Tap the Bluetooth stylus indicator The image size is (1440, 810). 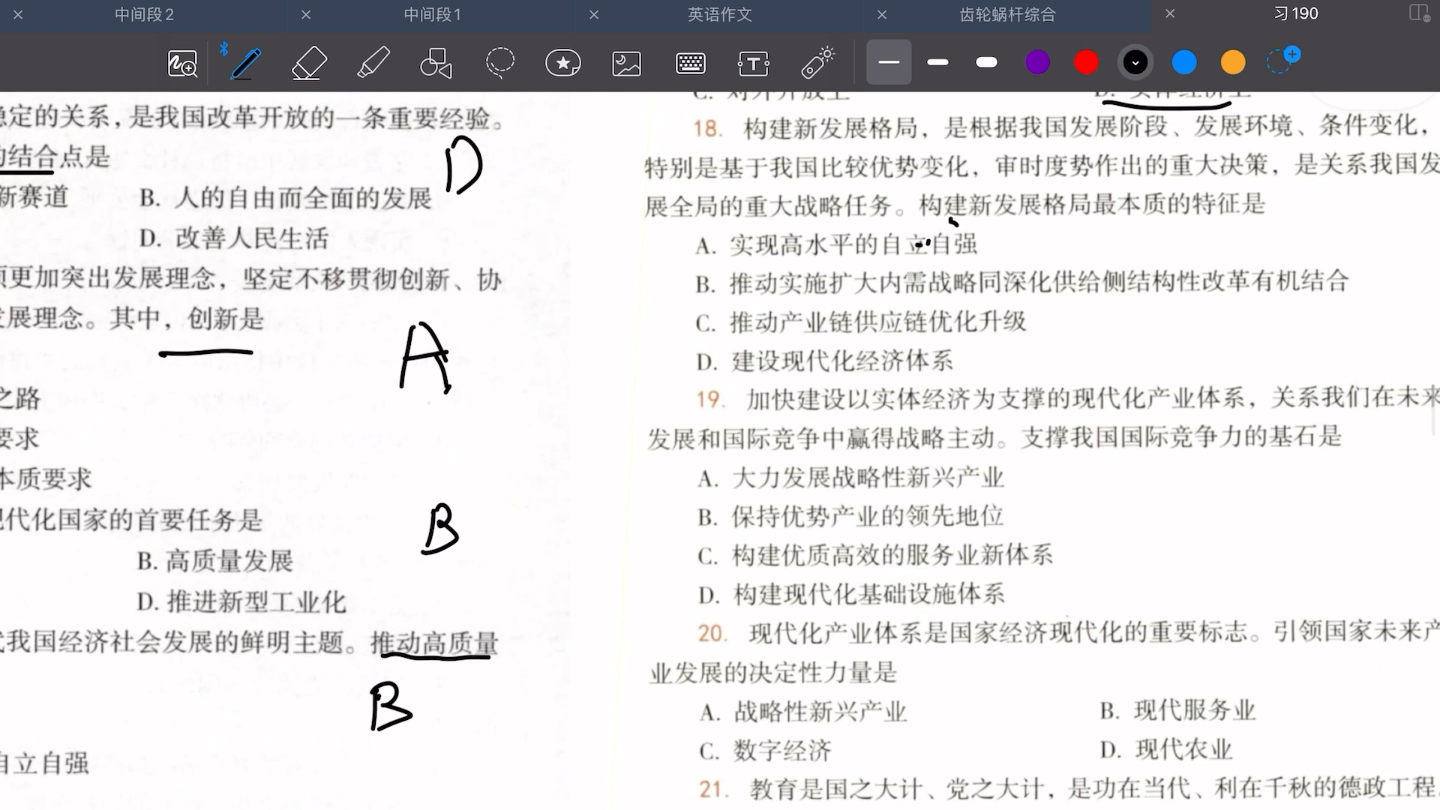(224, 48)
